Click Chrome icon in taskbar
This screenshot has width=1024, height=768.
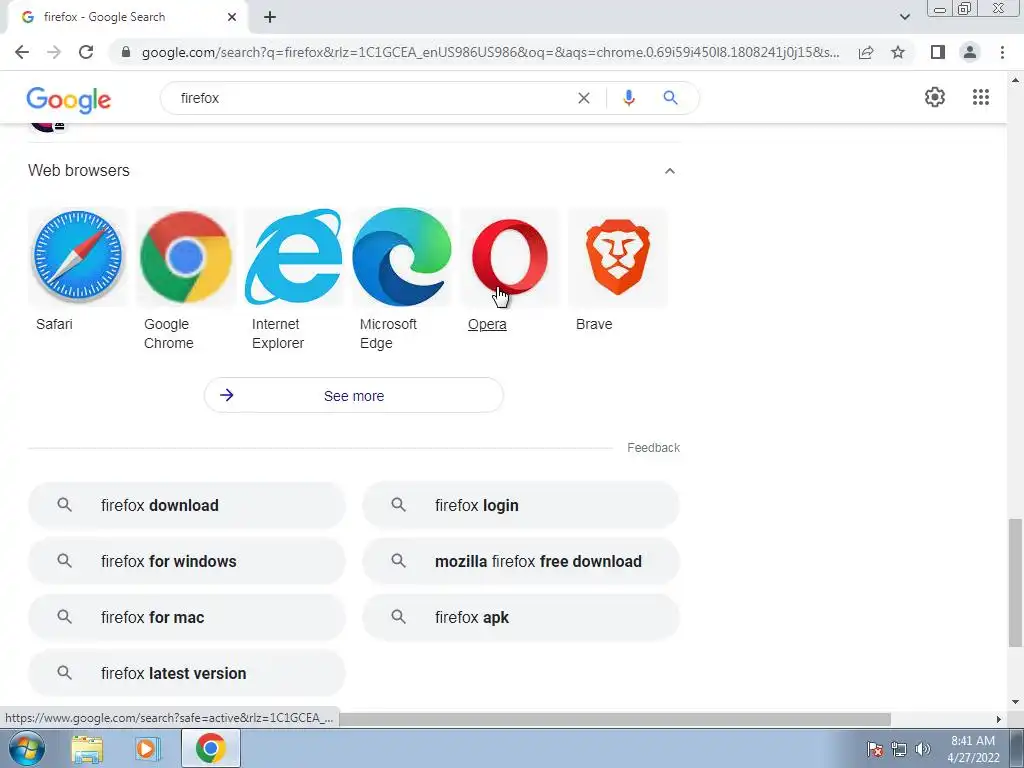(210, 748)
